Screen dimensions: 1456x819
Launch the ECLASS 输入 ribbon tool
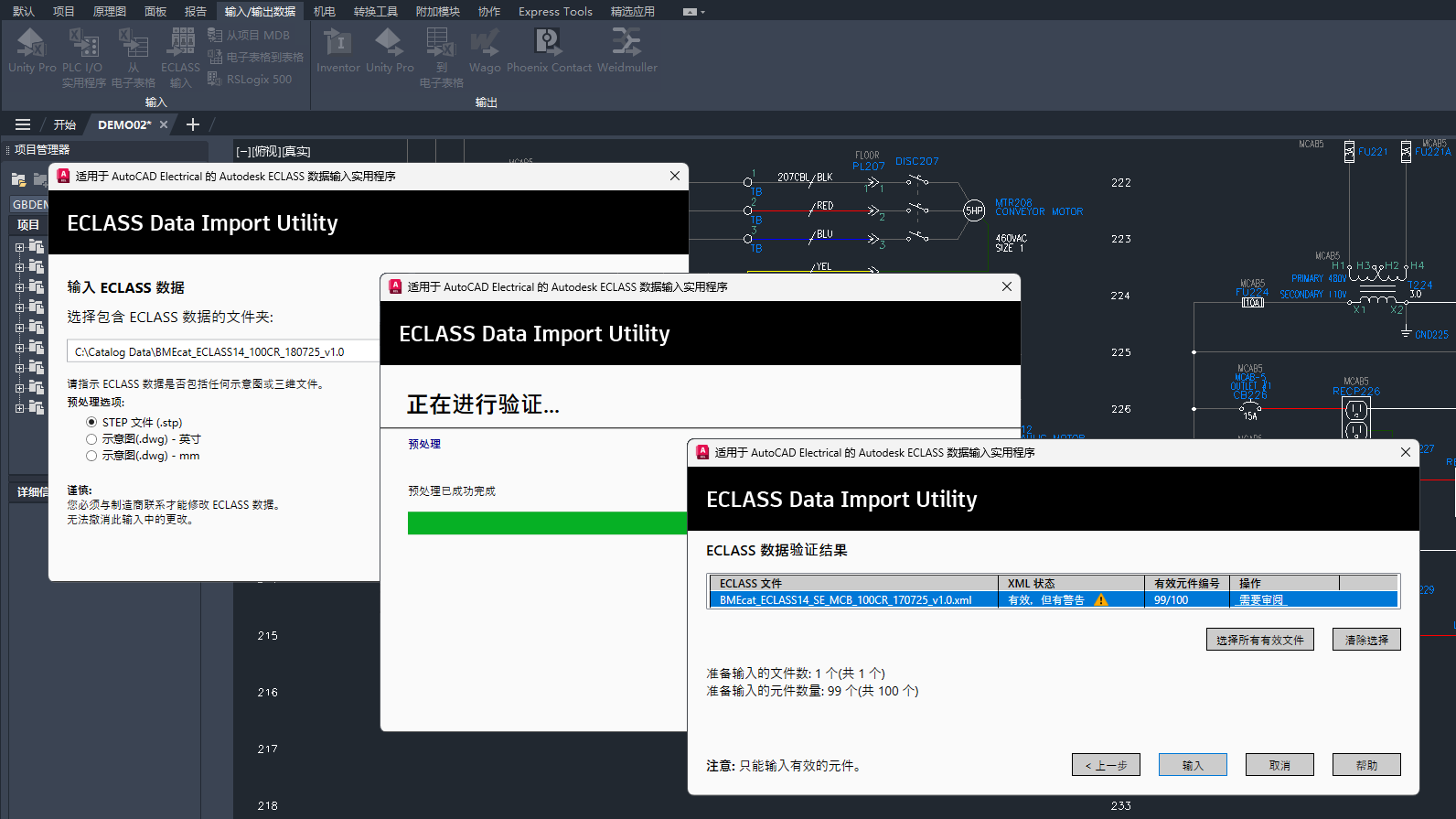pos(181,58)
